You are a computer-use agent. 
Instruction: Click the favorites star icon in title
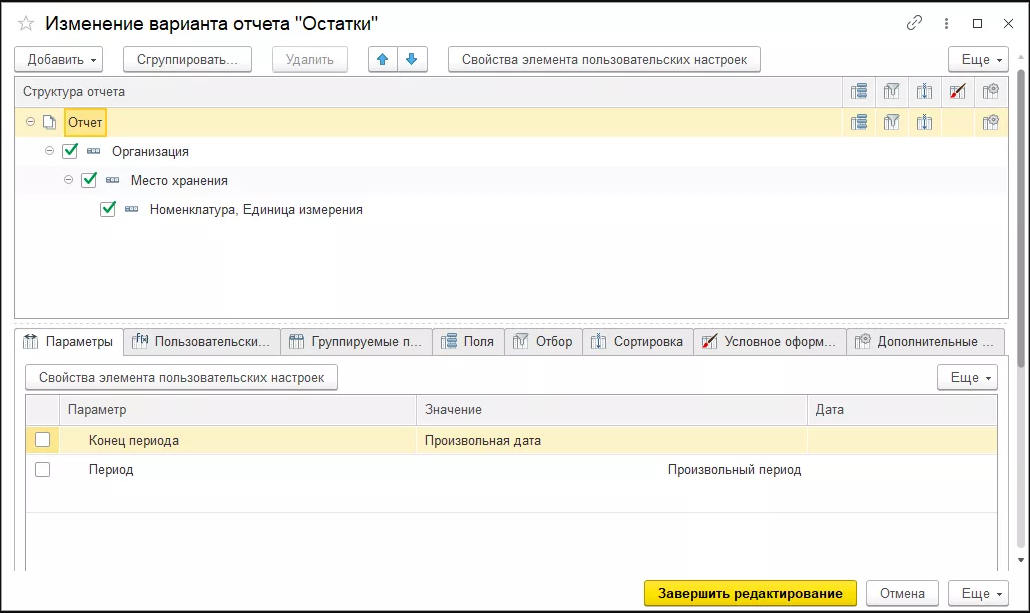(x=27, y=23)
